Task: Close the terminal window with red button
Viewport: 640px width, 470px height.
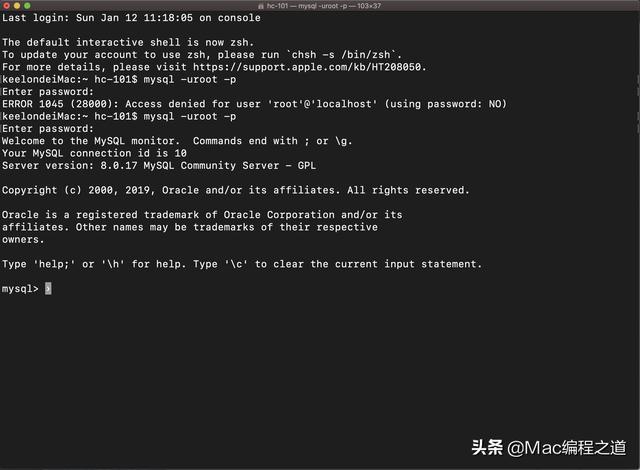Action: coord(7,6)
